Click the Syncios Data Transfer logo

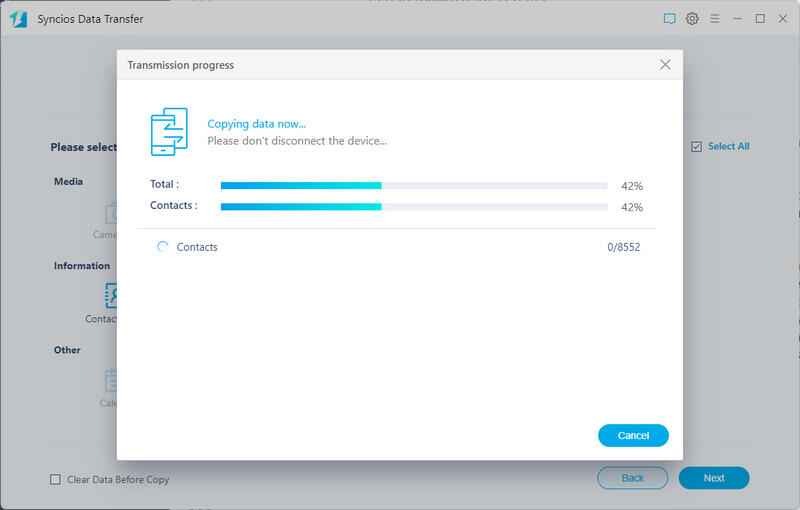18,19
